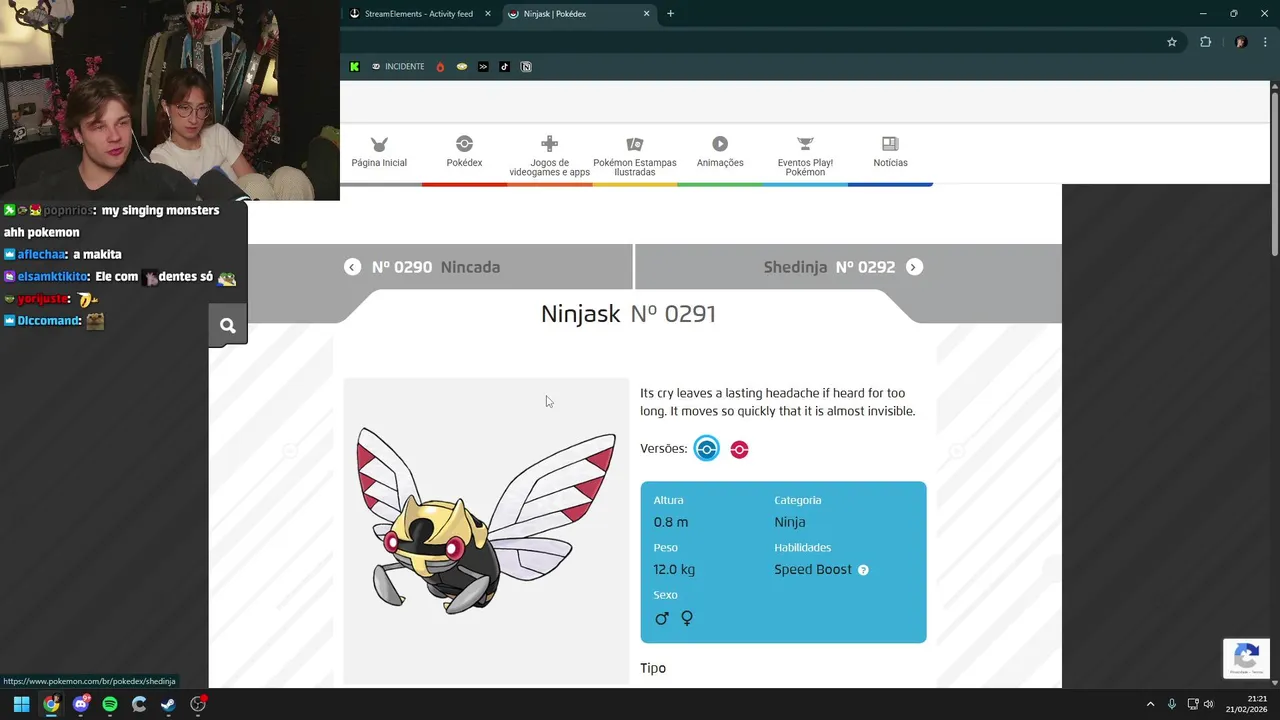The image size is (1280, 720).
Task: Select the blue version Poké Ball
Action: tap(707, 449)
